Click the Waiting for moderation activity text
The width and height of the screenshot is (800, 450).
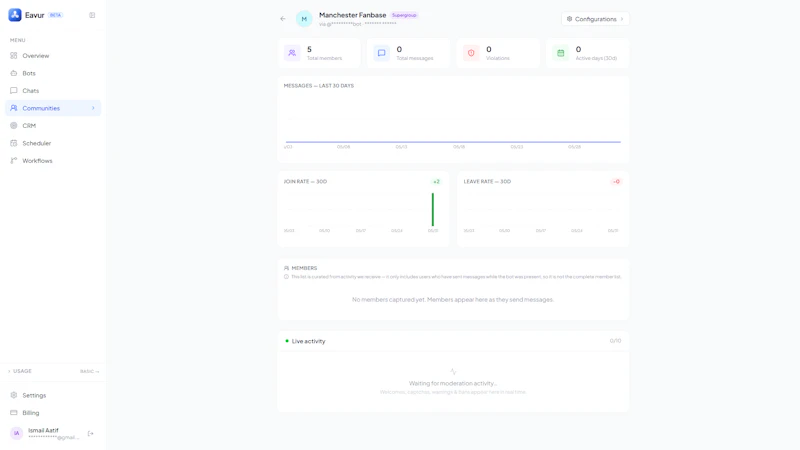click(453, 383)
